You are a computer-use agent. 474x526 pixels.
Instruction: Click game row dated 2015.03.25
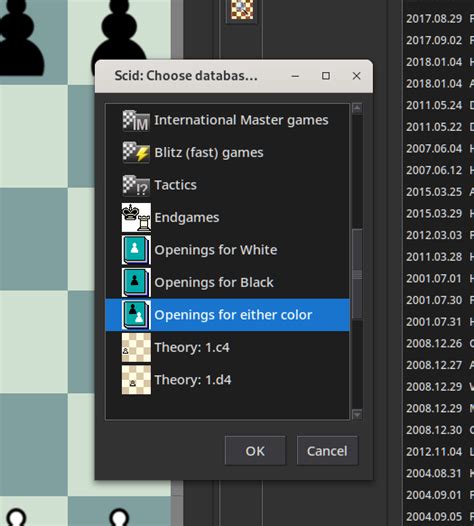point(439,192)
